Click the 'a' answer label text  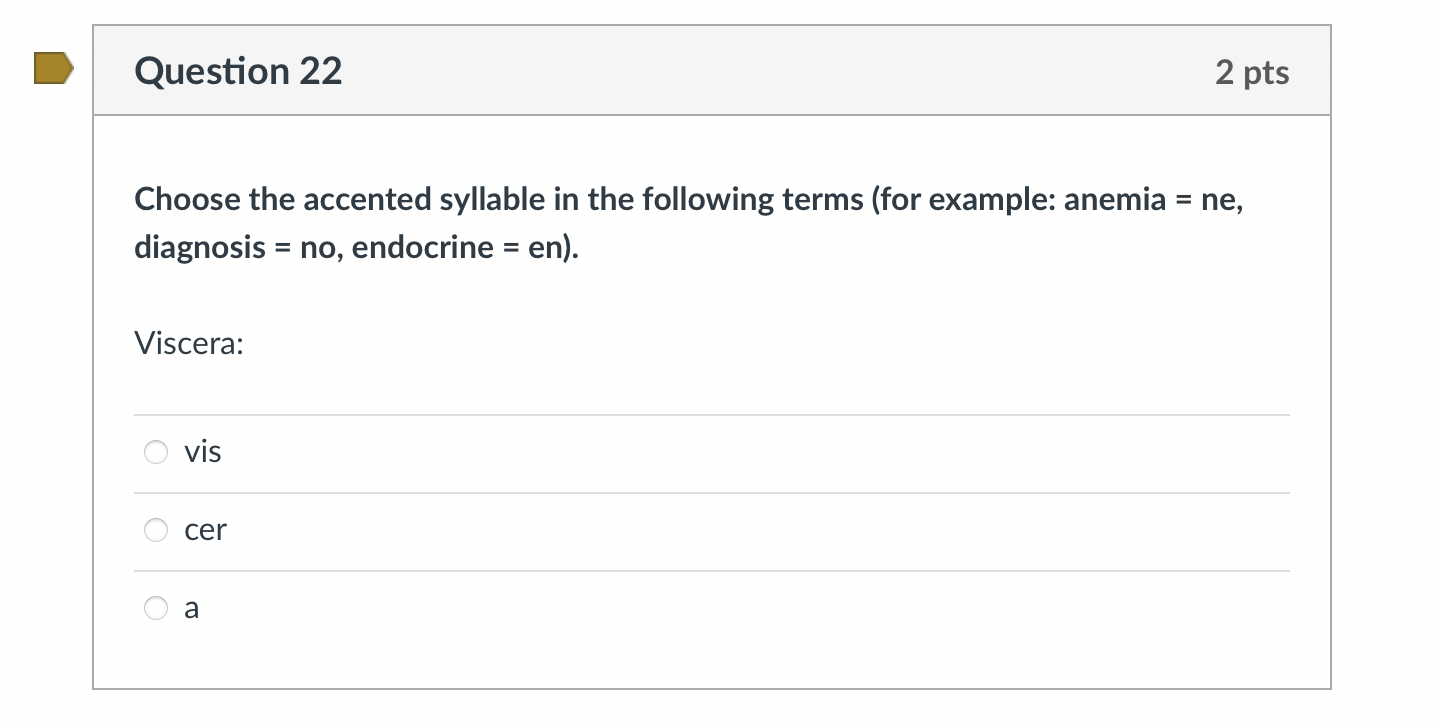tap(192, 608)
